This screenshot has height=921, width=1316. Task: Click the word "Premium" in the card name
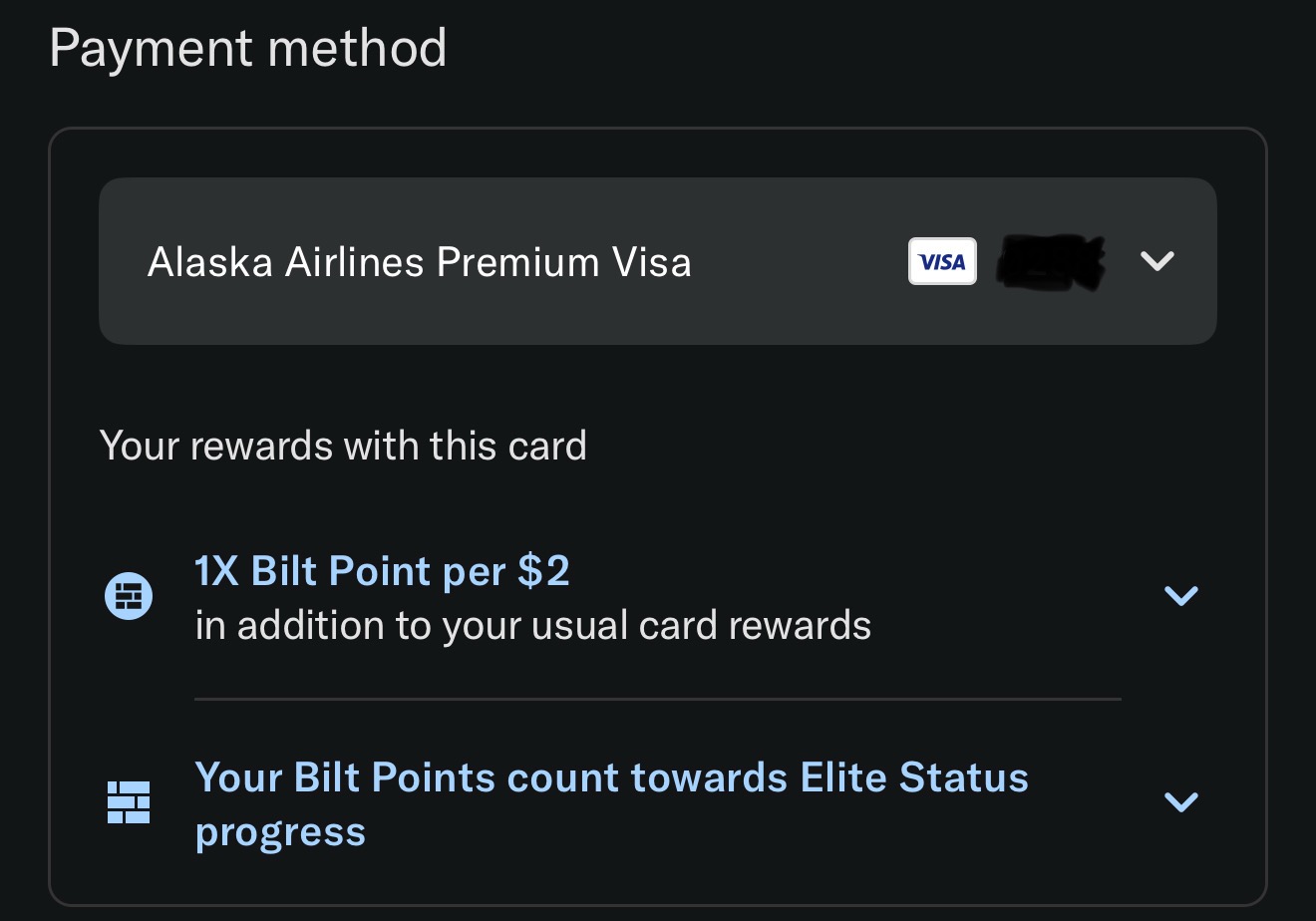[x=517, y=262]
